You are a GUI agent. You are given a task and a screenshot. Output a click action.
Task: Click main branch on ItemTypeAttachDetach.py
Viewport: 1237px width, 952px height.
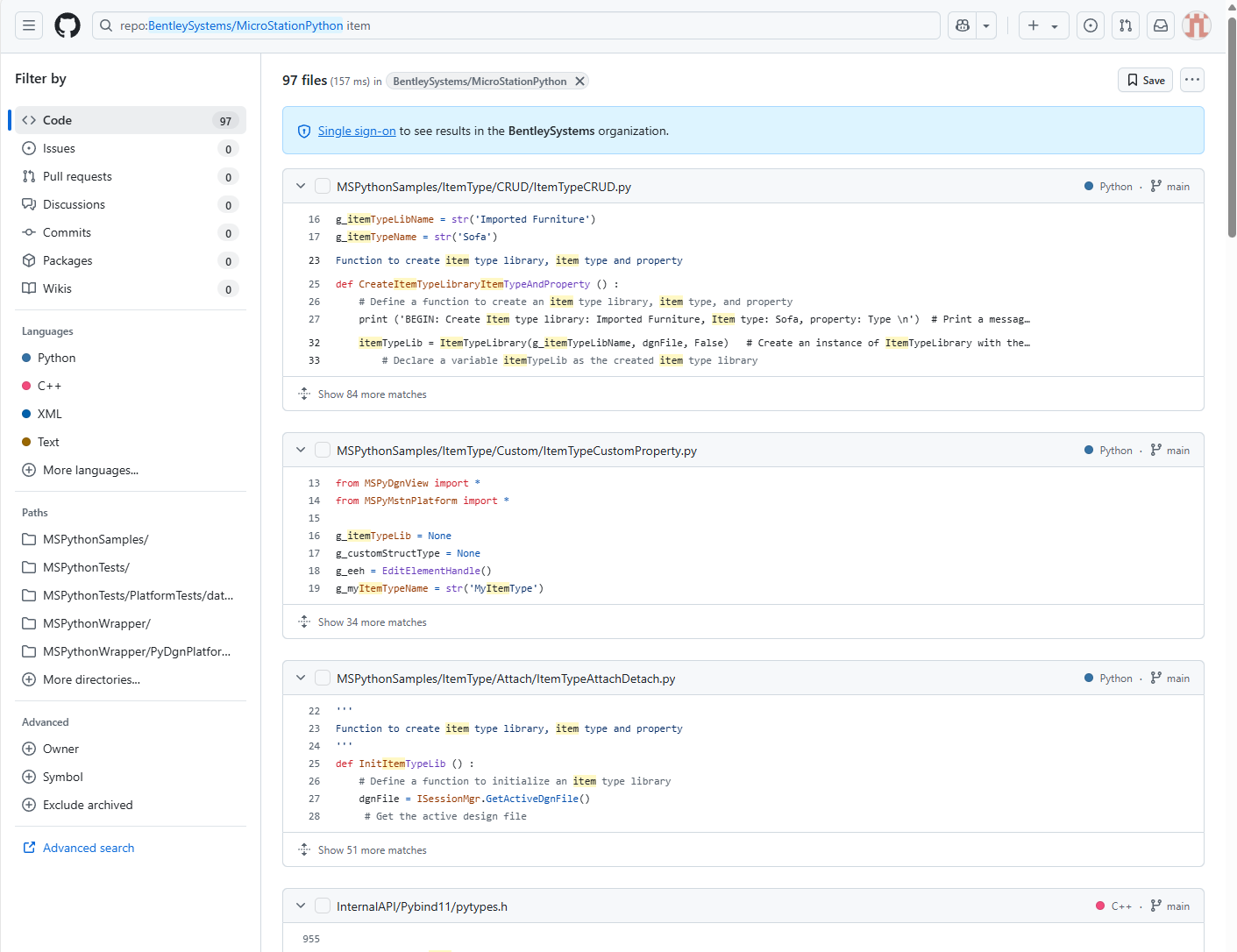(x=1170, y=678)
